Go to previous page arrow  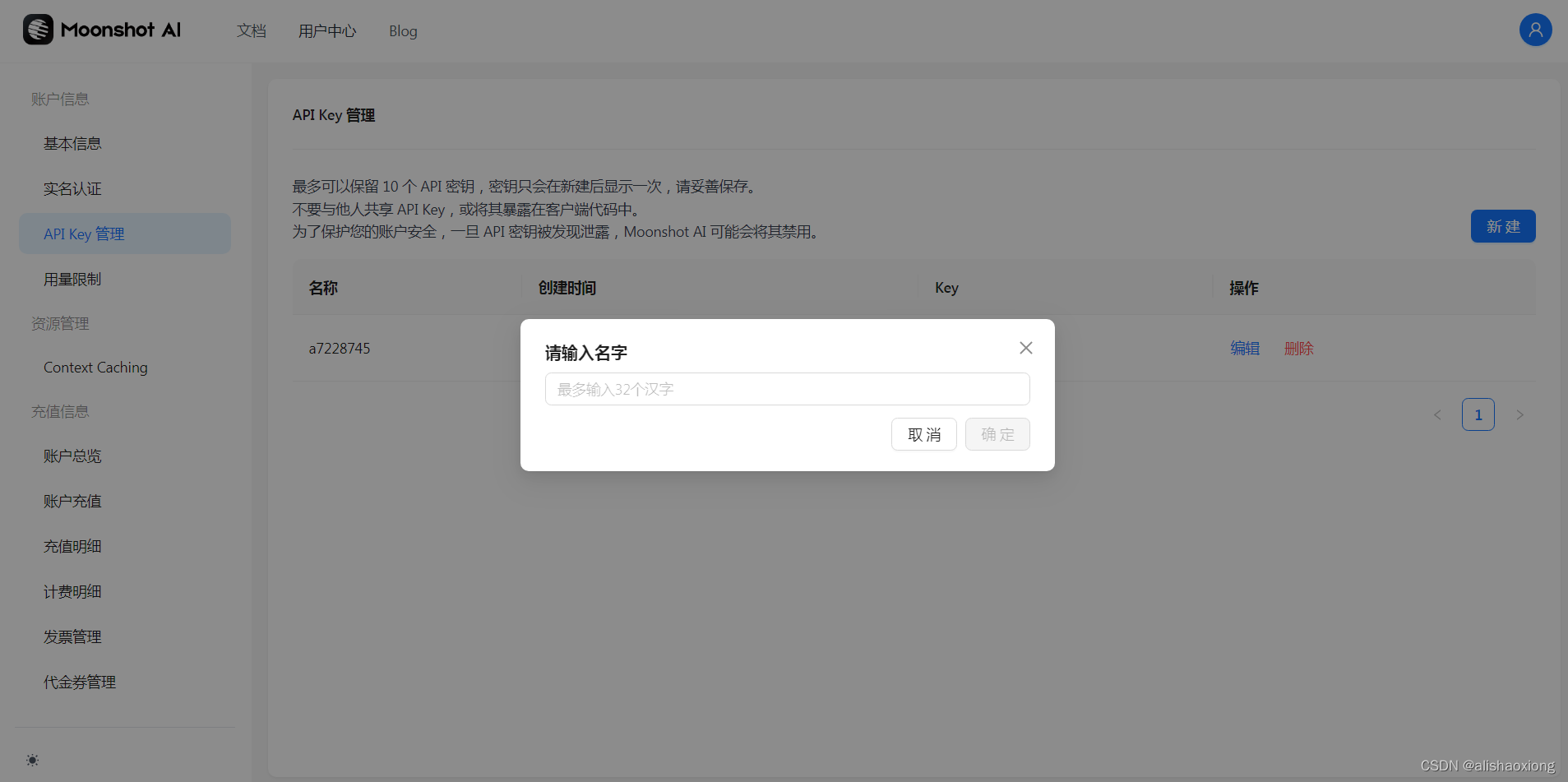pos(1437,414)
